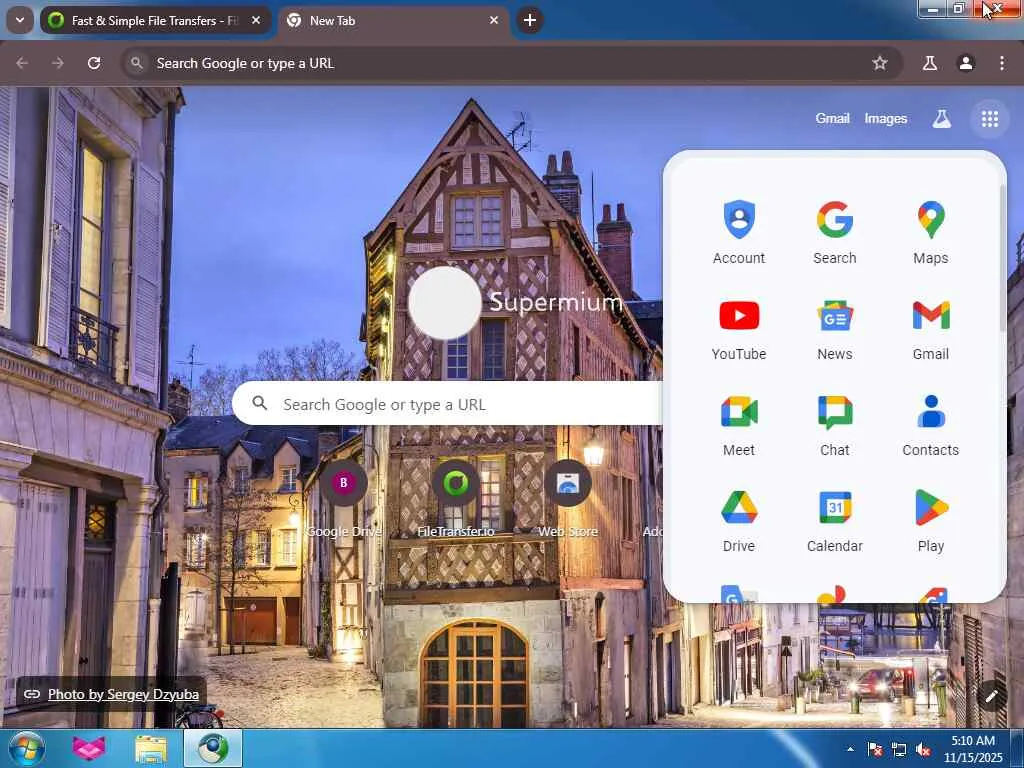
Task: Show hidden tray icons arrow
Action: [x=850, y=749]
